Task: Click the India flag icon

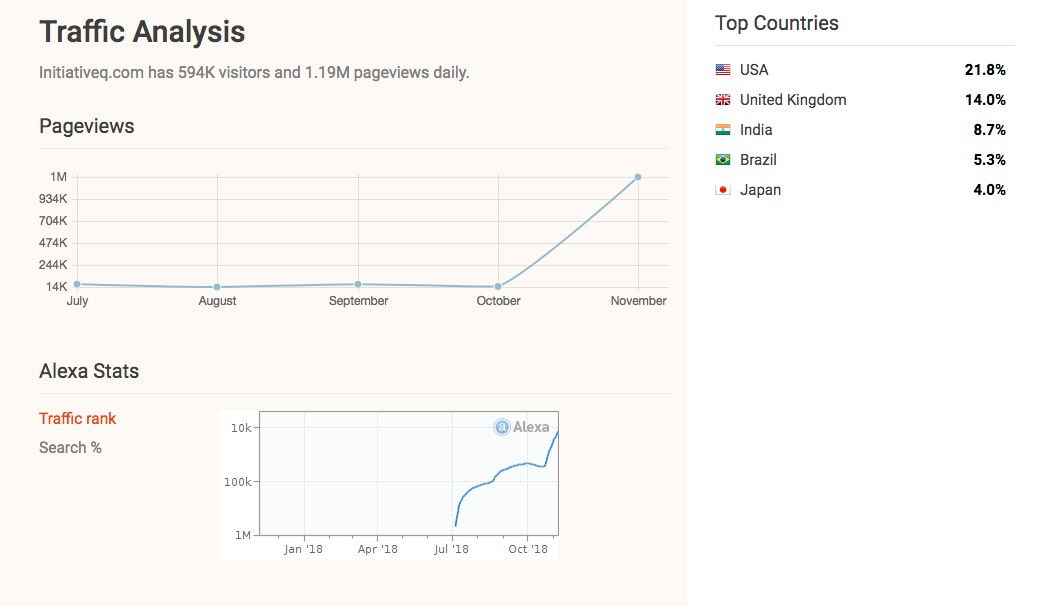Action: click(723, 130)
